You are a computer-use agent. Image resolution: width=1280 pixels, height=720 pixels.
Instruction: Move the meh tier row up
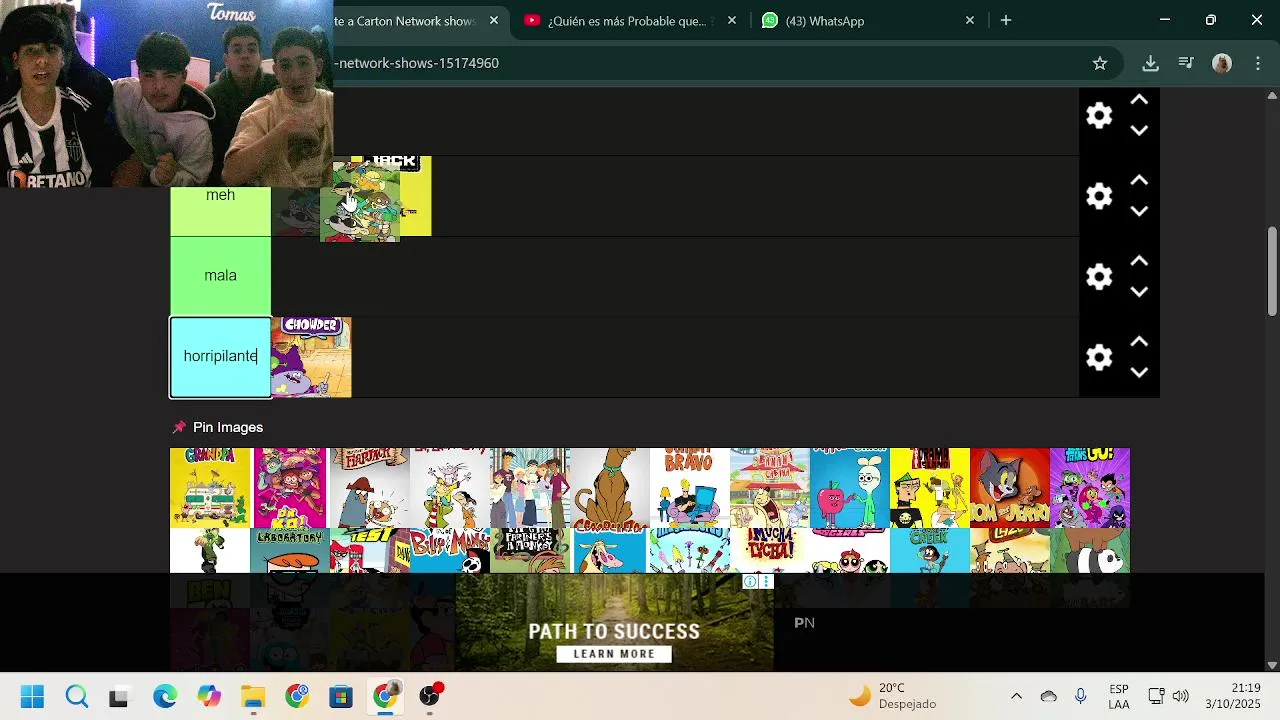tap(1139, 181)
